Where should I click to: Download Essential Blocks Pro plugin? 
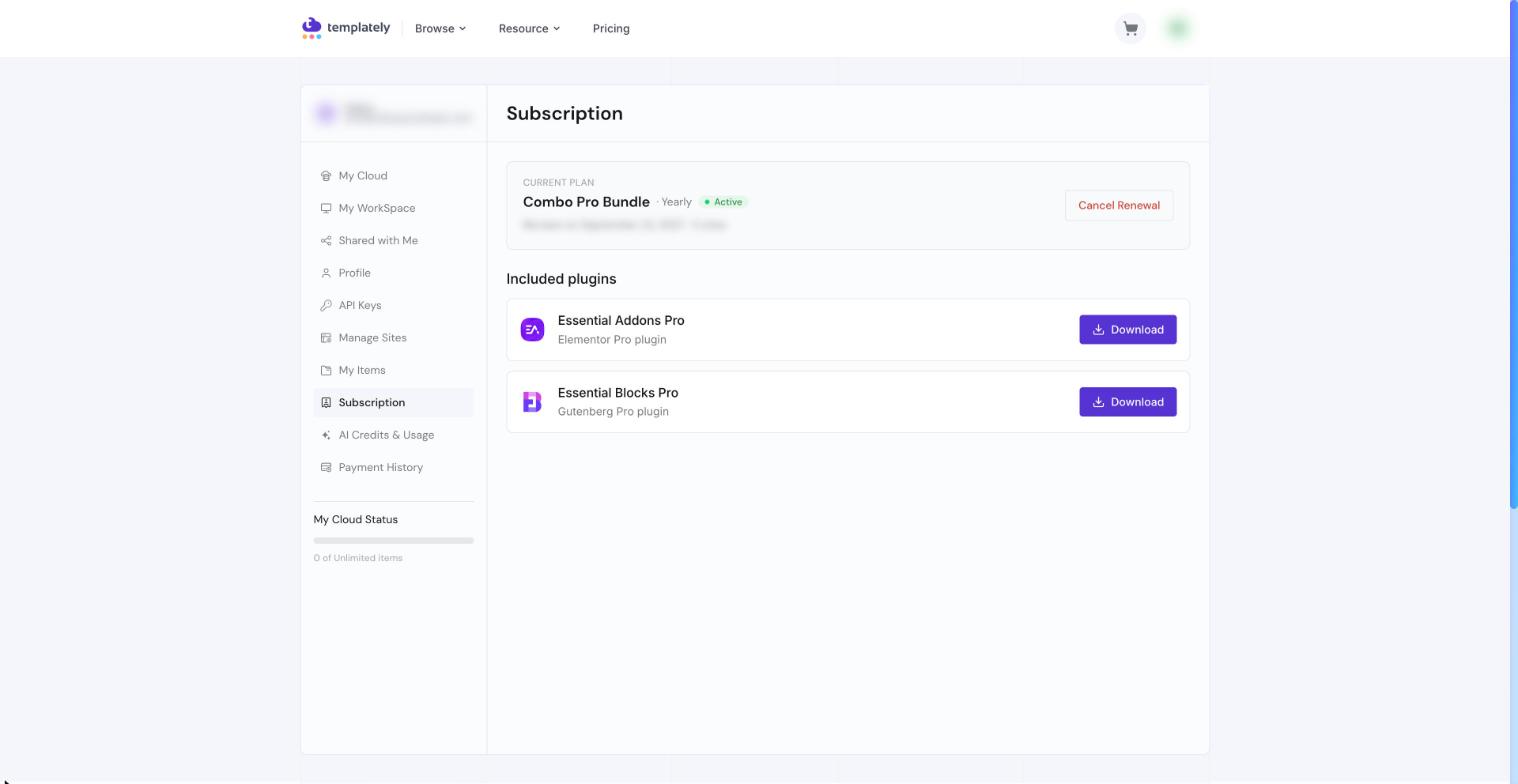(1128, 402)
